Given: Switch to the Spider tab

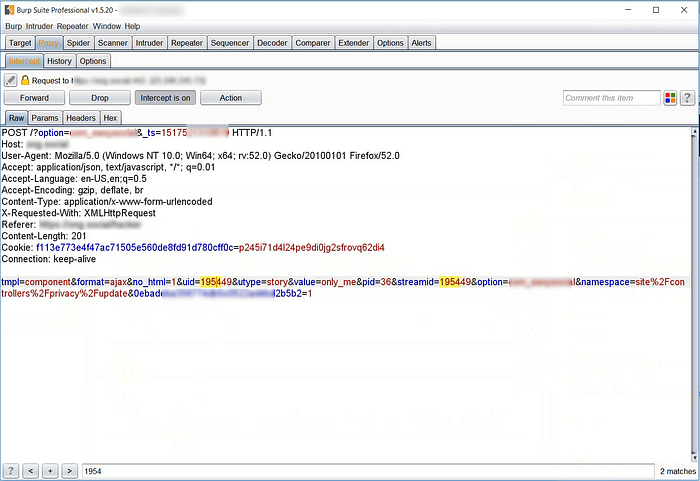Looking at the screenshot, I should tap(78, 43).
